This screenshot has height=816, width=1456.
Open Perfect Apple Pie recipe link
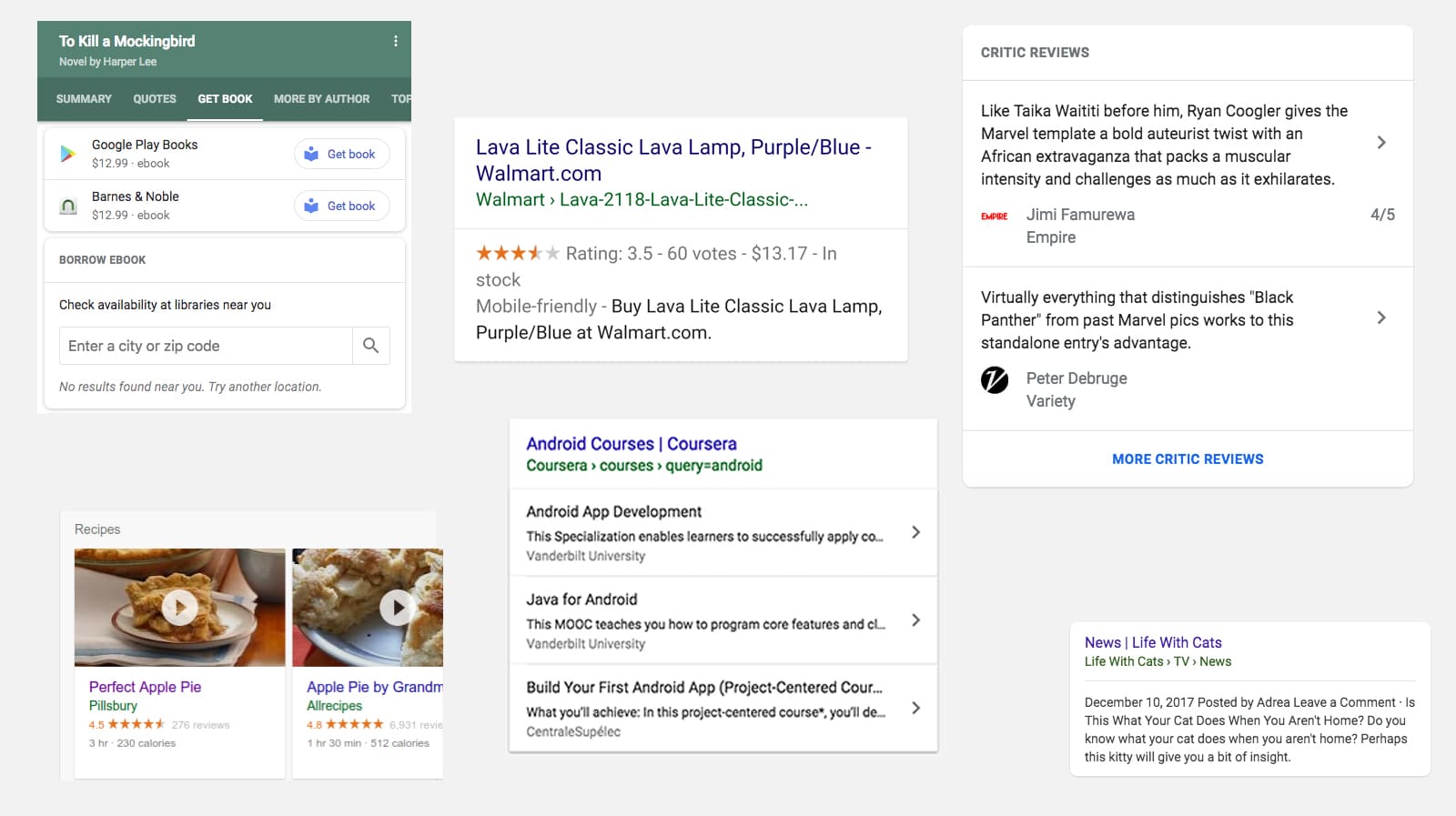(x=145, y=687)
